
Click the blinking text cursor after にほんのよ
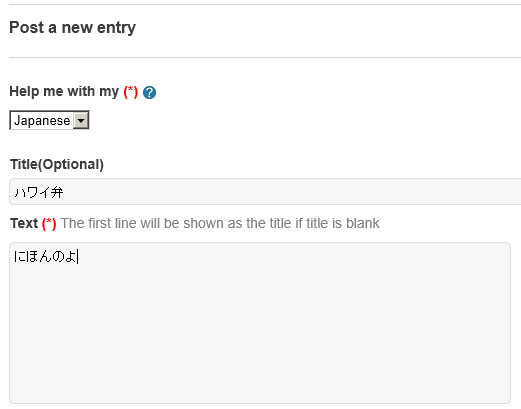click(78, 257)
